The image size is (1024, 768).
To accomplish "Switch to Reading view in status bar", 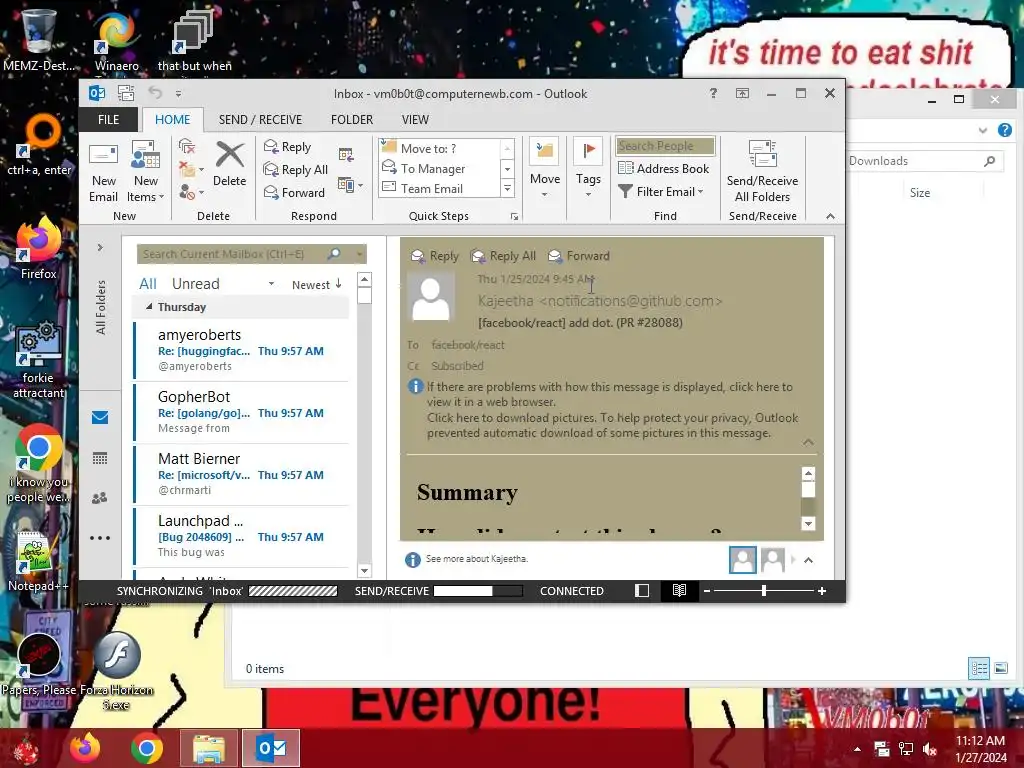I will coord(679,590).
